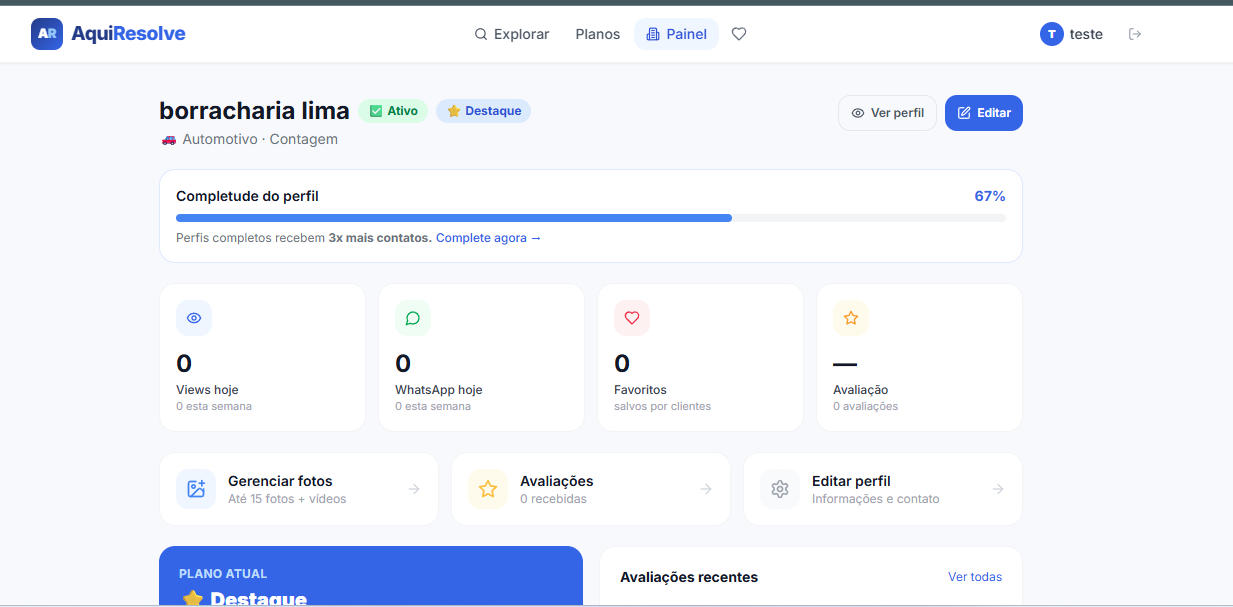Follow the Complete agora link
The image size is (1233, 607).
pyautogui.click(x=488, y=238)
